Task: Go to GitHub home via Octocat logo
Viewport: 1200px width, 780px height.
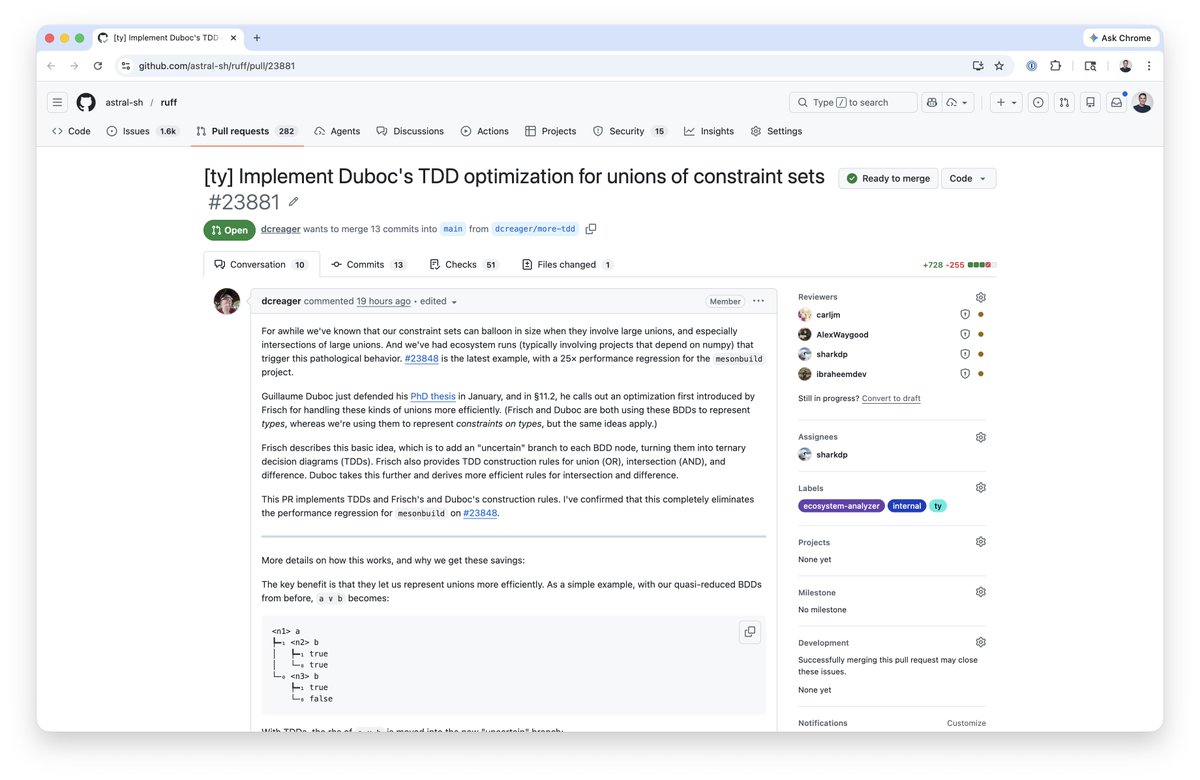Action: coord(86,102)
